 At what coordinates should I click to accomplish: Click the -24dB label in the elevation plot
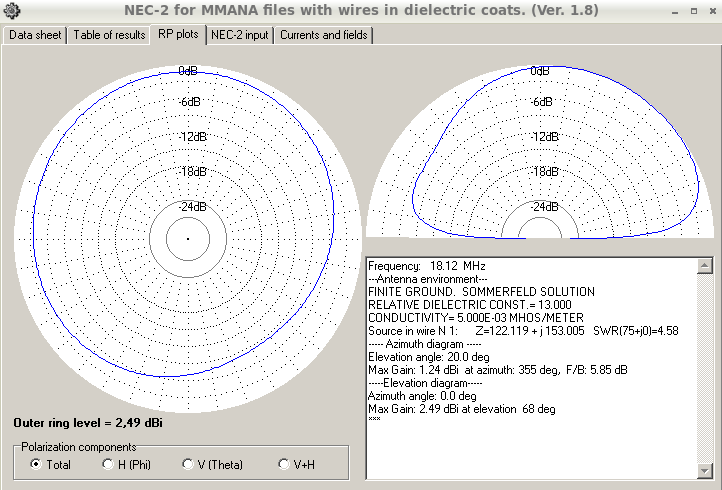coord(540,207)
